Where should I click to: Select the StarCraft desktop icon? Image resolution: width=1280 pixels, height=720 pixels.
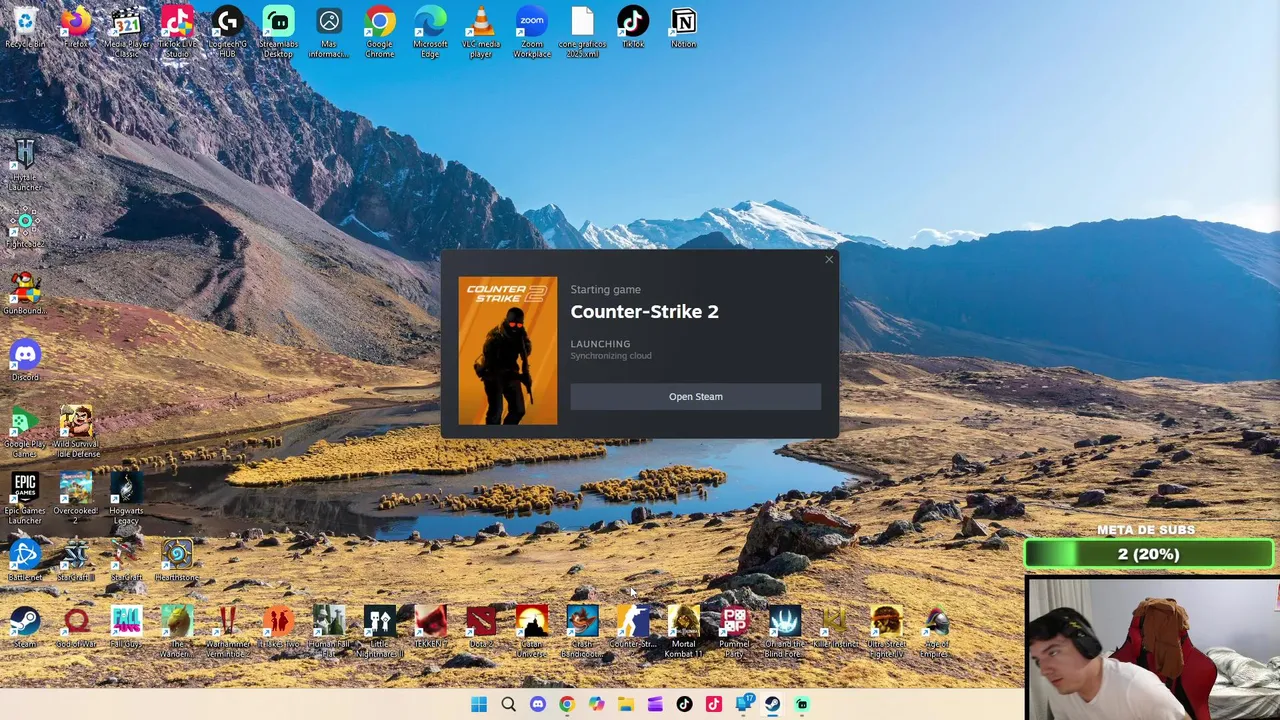point(126,561)
